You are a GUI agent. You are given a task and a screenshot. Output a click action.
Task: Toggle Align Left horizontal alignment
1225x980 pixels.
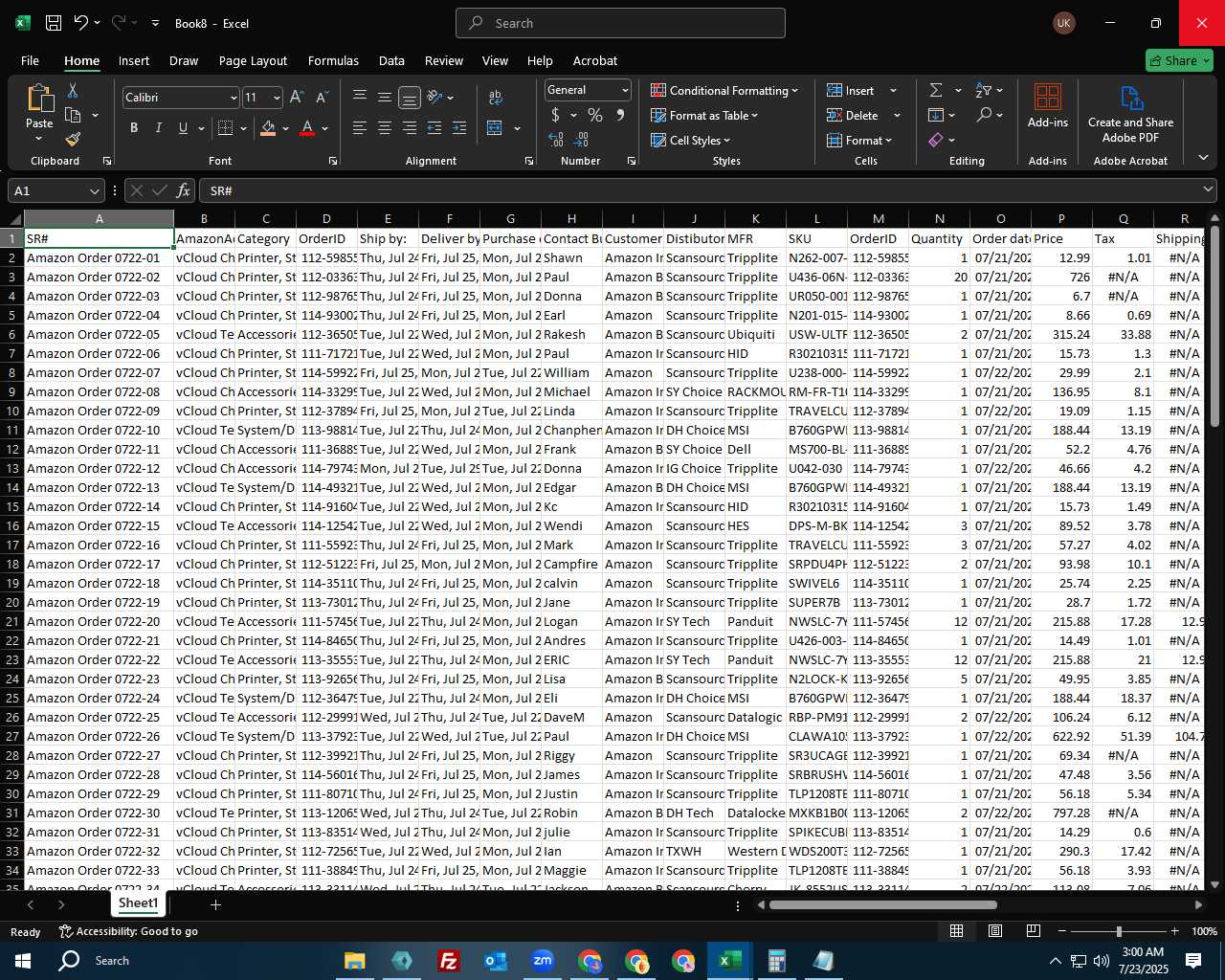pyautogui.click(x=360, y=128)
